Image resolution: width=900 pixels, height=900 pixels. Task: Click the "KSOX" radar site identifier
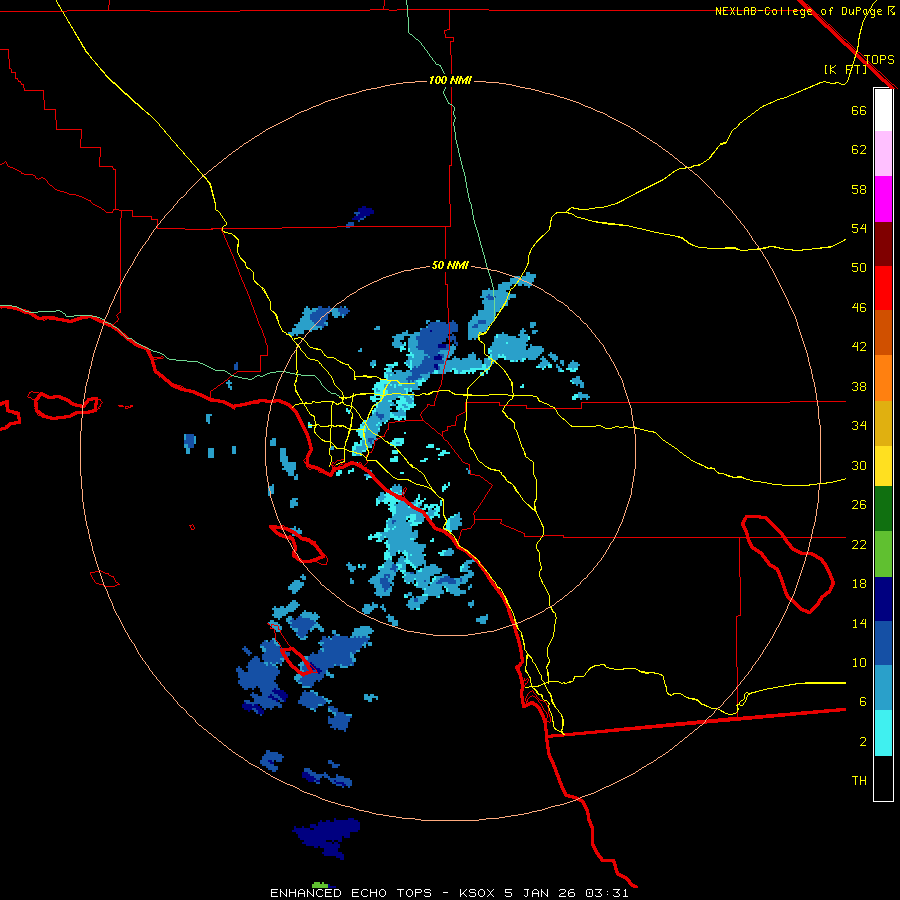(x=478, y=893)
